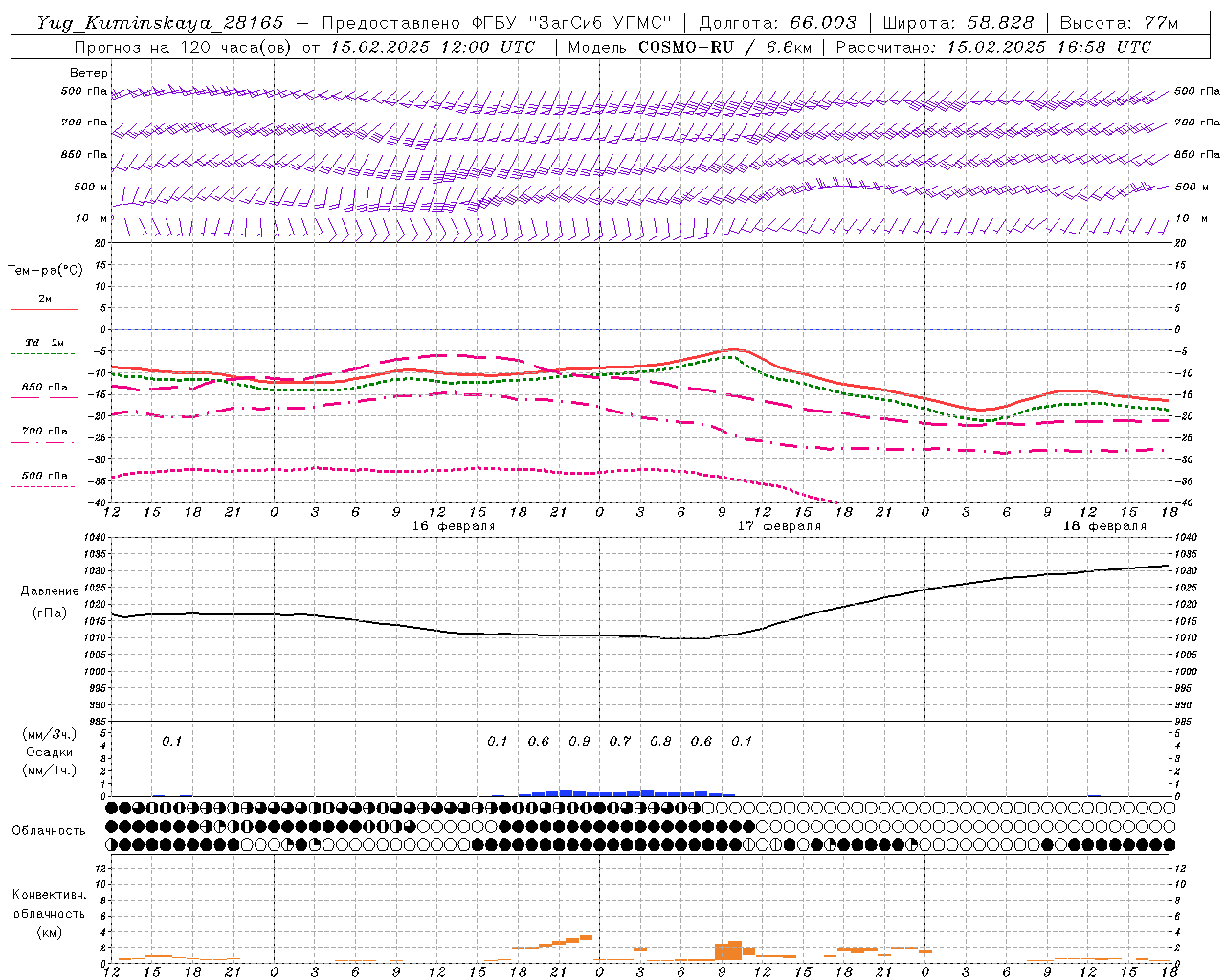1225x980 pixels.
Task: Click the forecast start time 15.02.2025 12:00 UTC
Action: click(433, 47)
